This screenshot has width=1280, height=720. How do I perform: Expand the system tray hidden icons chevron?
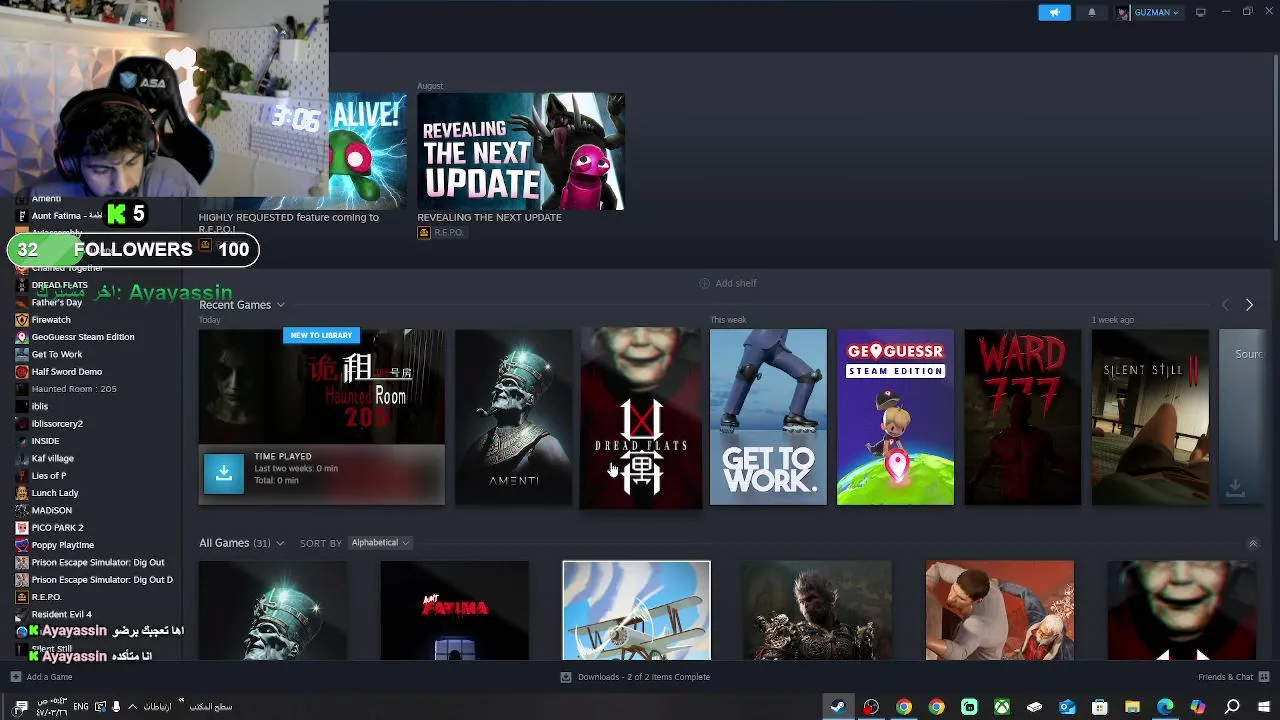[x=132, y=707]
